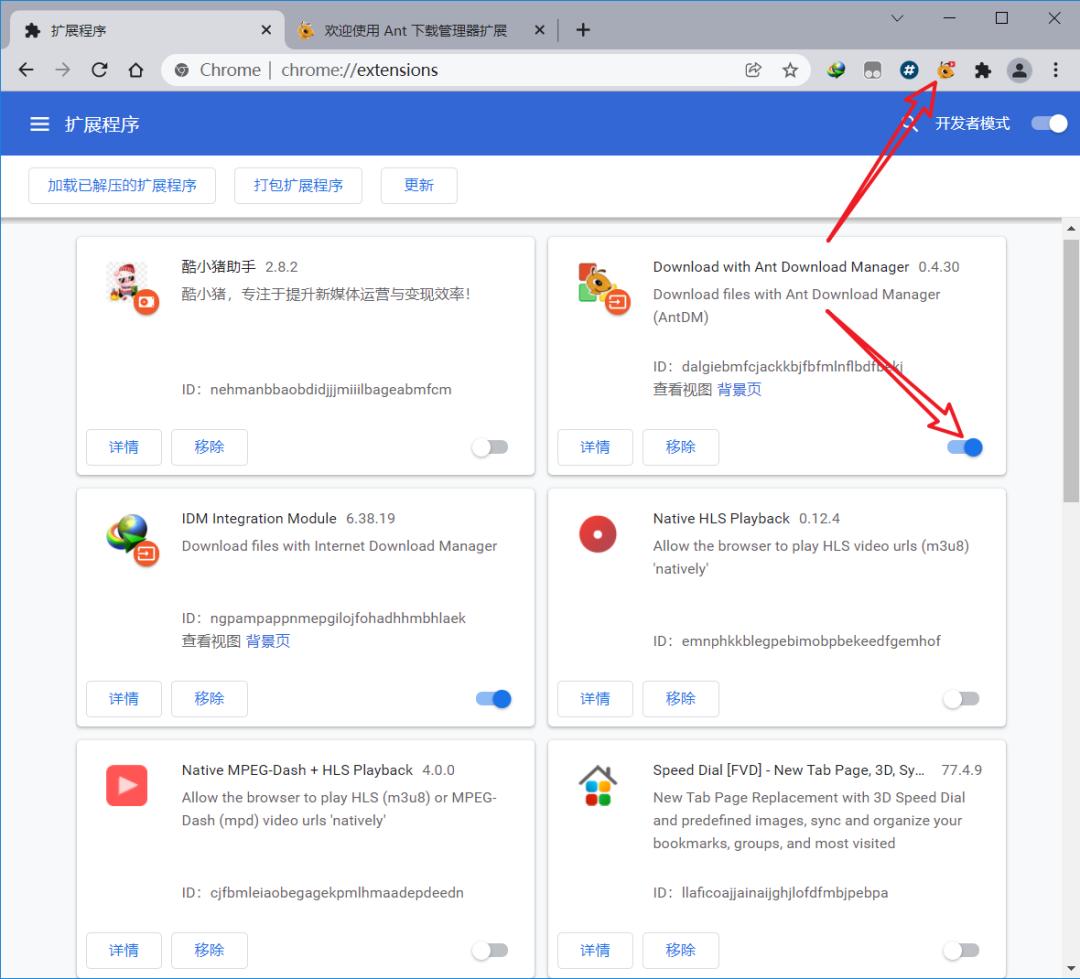1080x979 pixels.
Task: Click 加载已解压的扩展程序 button
Action: pyautogui.click(x=122, y=185)
